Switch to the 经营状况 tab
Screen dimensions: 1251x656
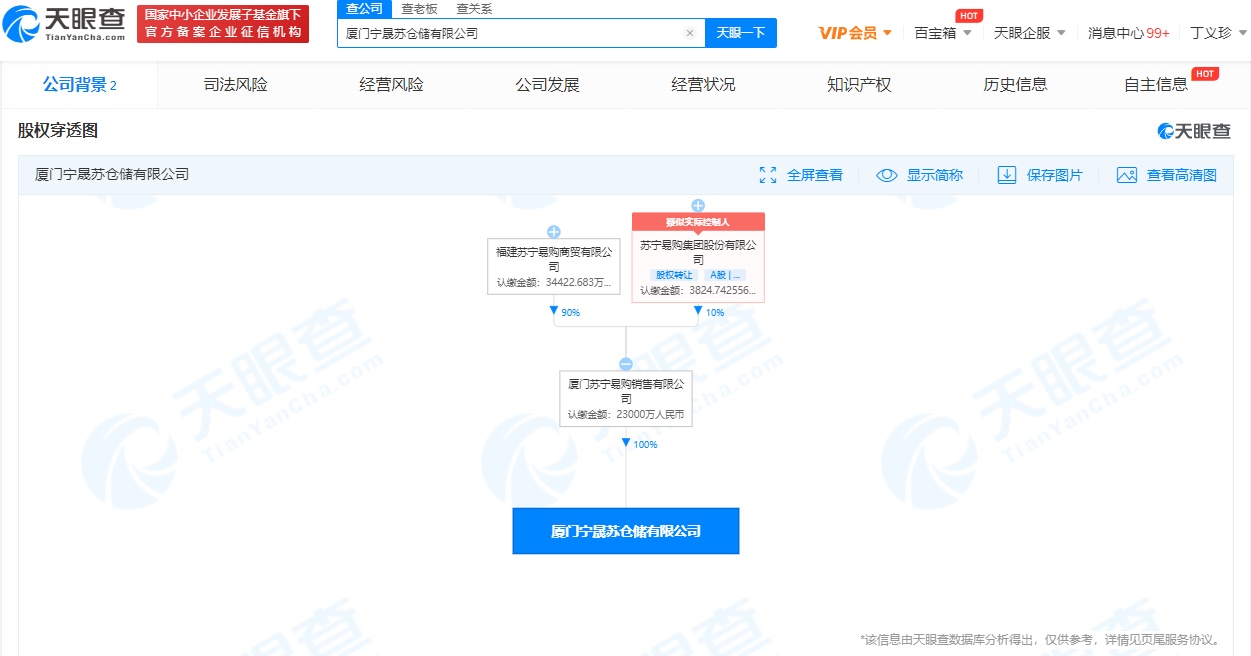click(x=704, y=85)
